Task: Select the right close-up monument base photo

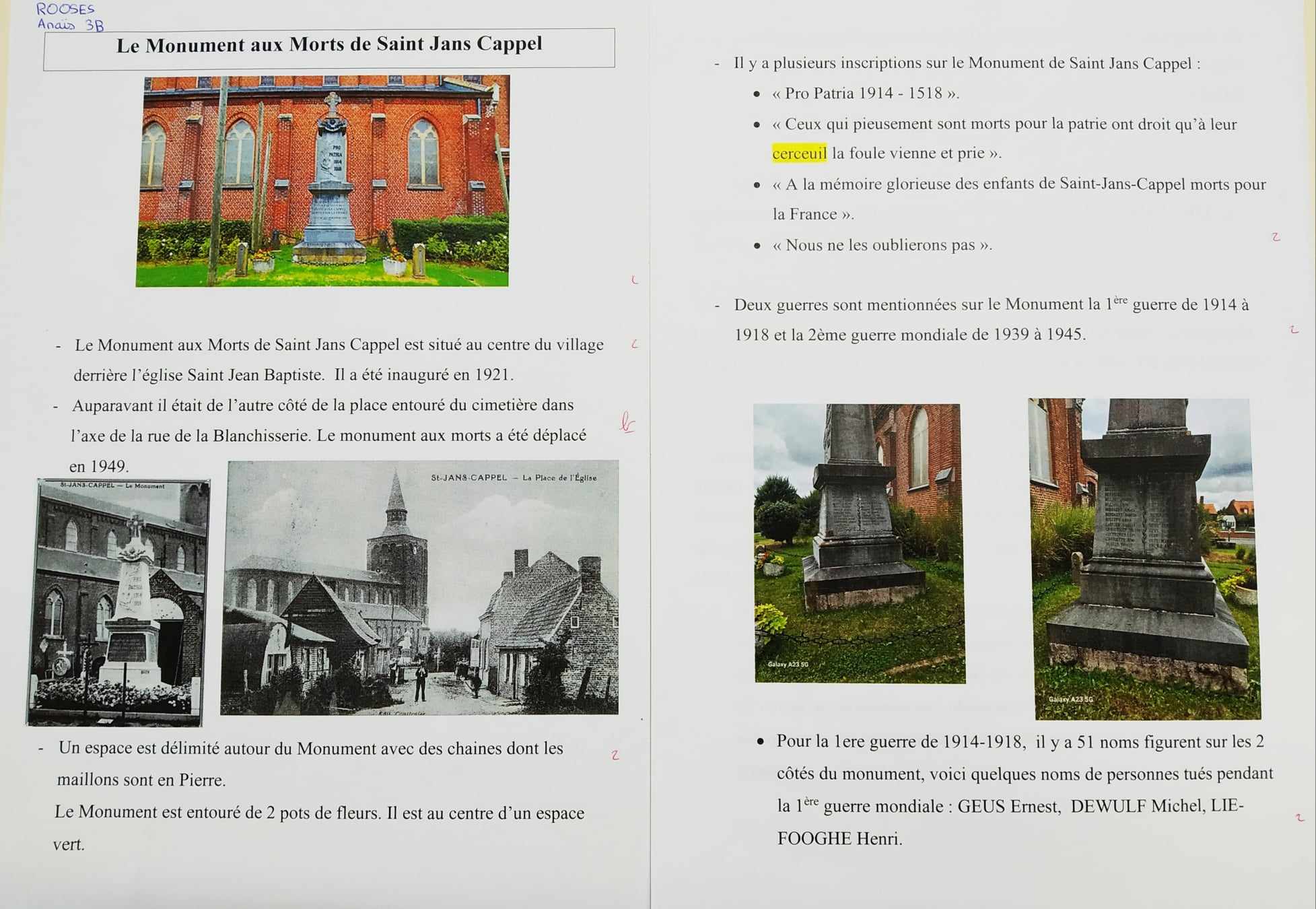Action: click(1144, 559)
